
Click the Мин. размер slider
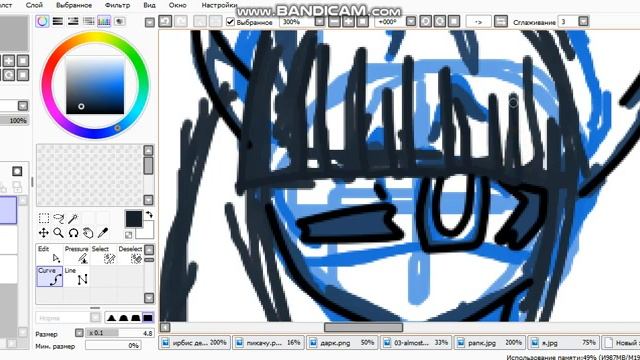coord(113,345)
